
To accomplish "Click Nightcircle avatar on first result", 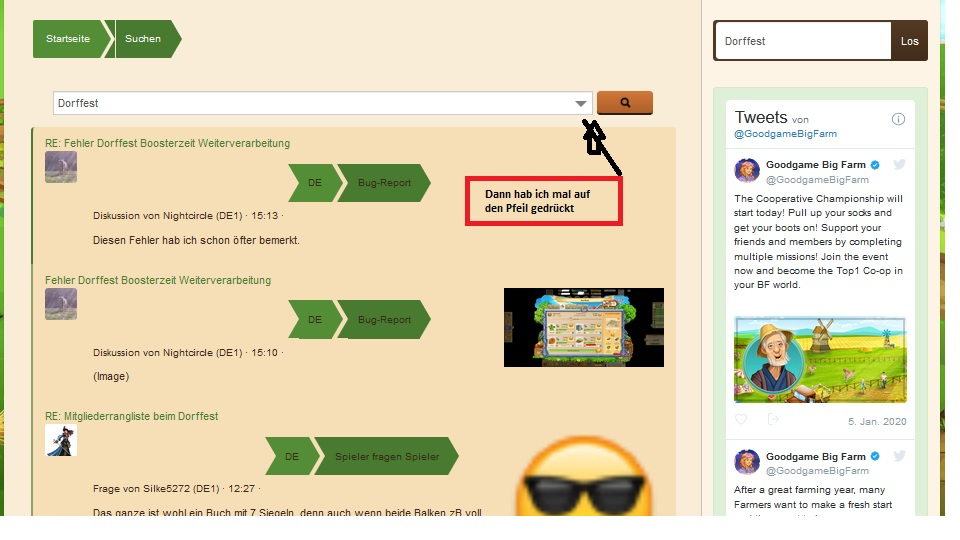I will 61,167.
